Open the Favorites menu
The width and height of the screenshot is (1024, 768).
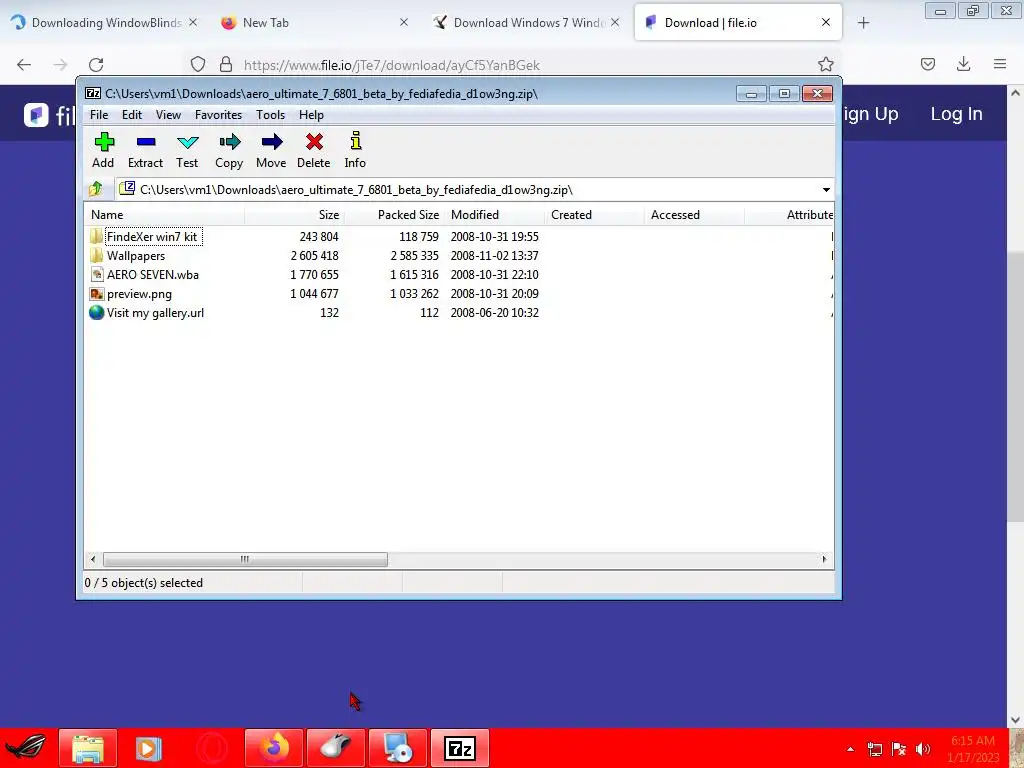(219, 115)
